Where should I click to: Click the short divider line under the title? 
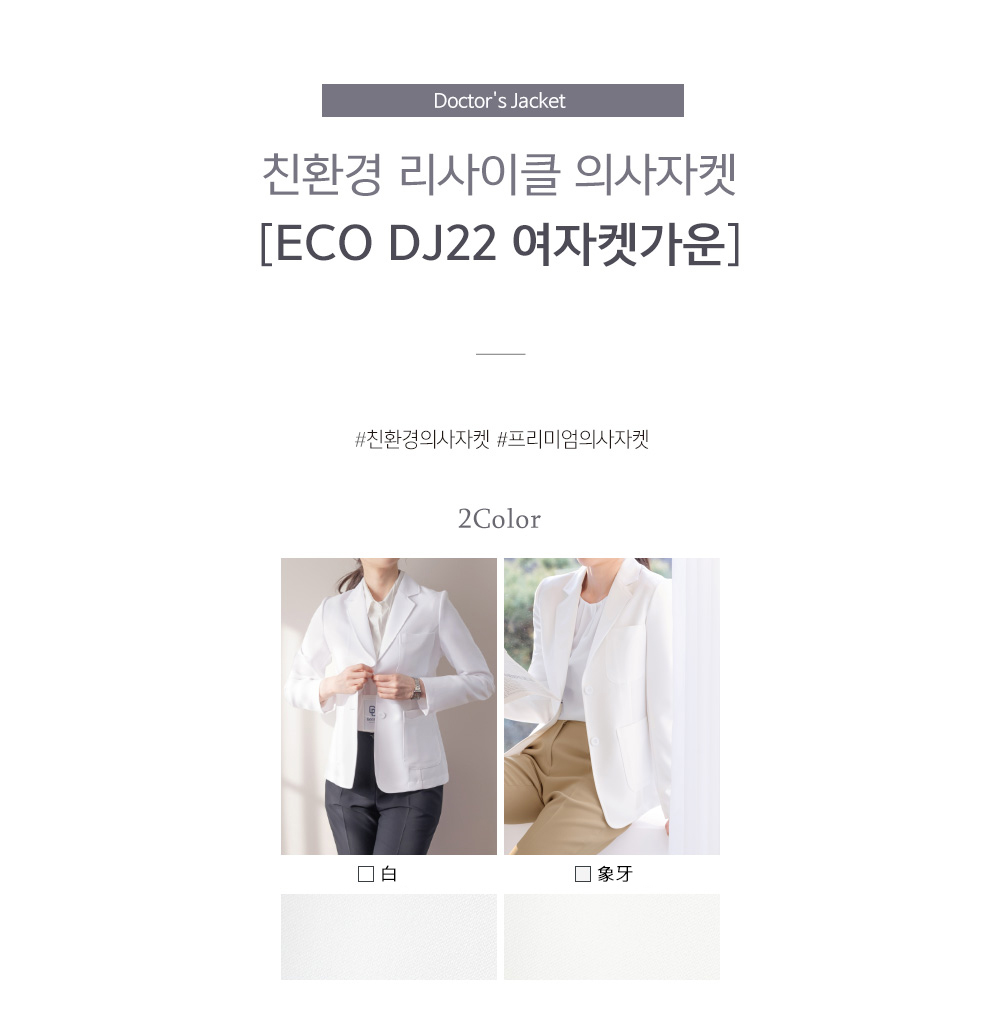pos(500,354)
